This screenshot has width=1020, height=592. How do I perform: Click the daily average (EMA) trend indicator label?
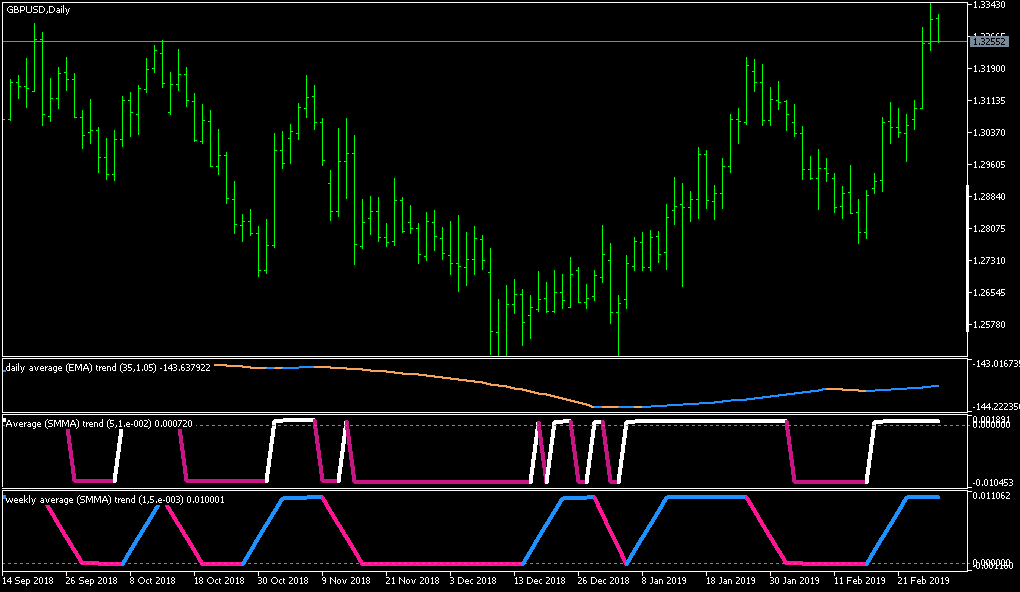tap(106, 367)
